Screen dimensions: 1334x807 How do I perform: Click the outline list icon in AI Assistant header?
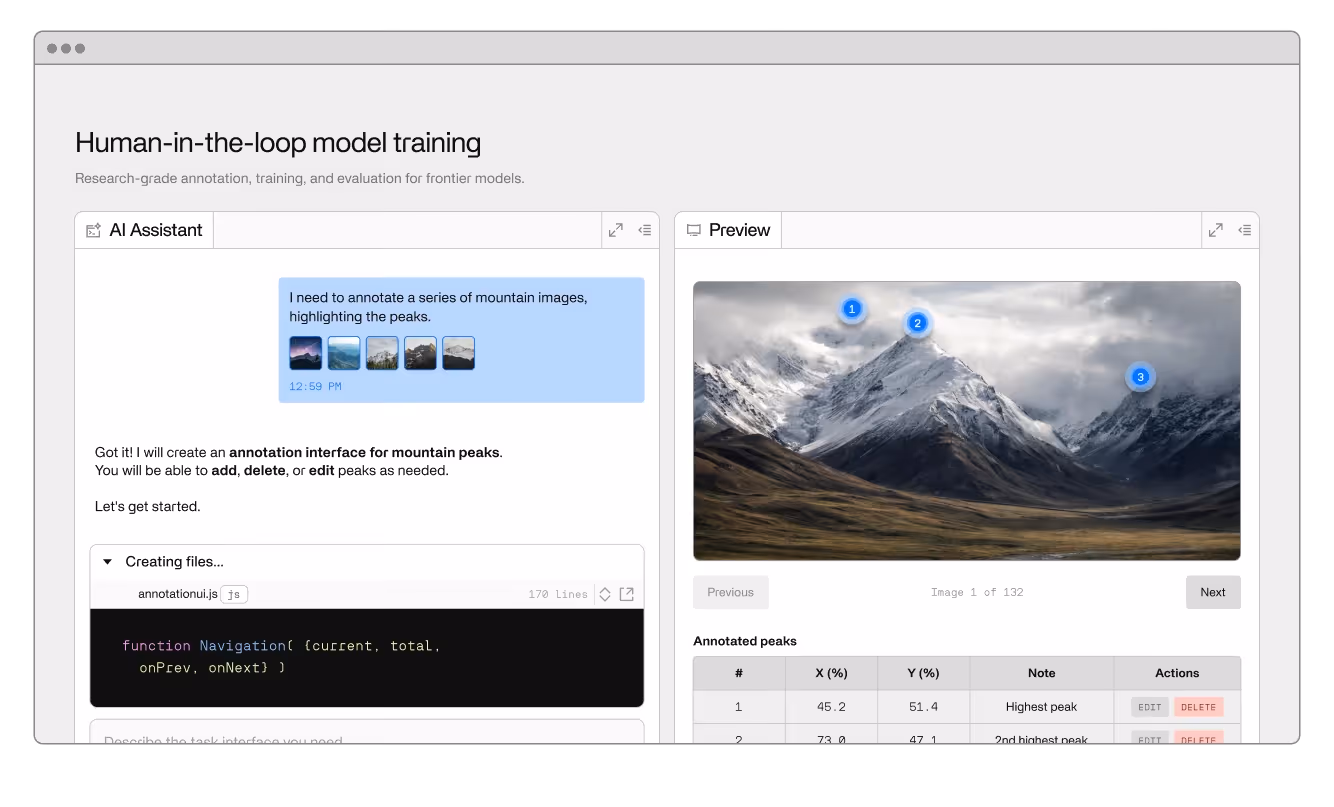pos(645,229)
